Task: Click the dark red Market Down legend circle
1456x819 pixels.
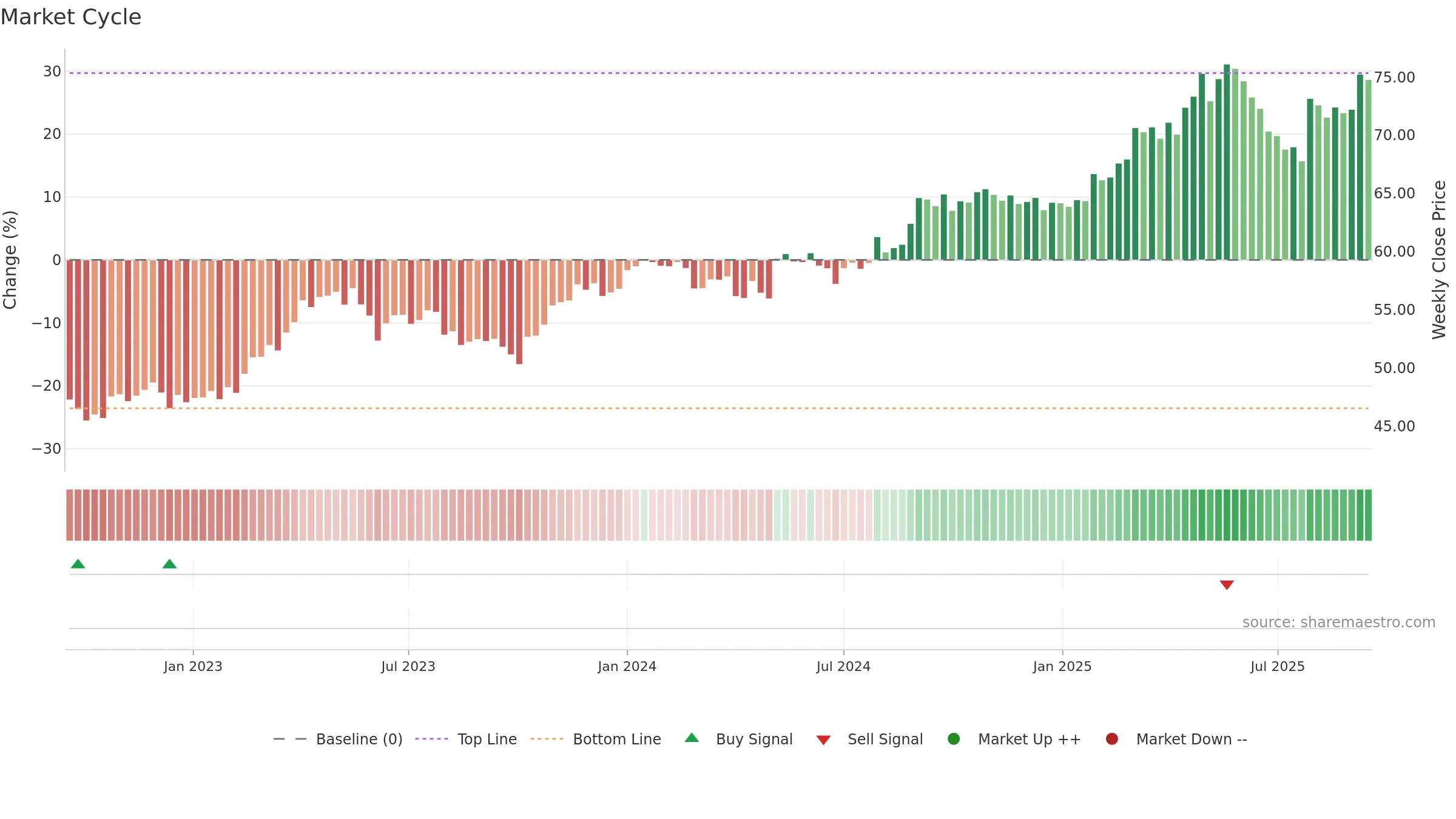Action: (1112, 739)
